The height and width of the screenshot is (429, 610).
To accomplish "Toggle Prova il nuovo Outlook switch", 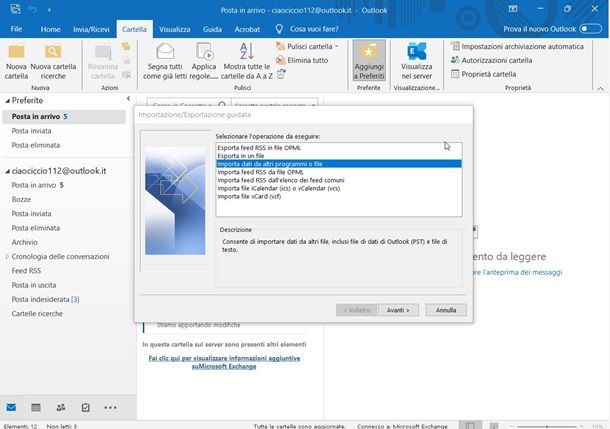I will 590,29.
